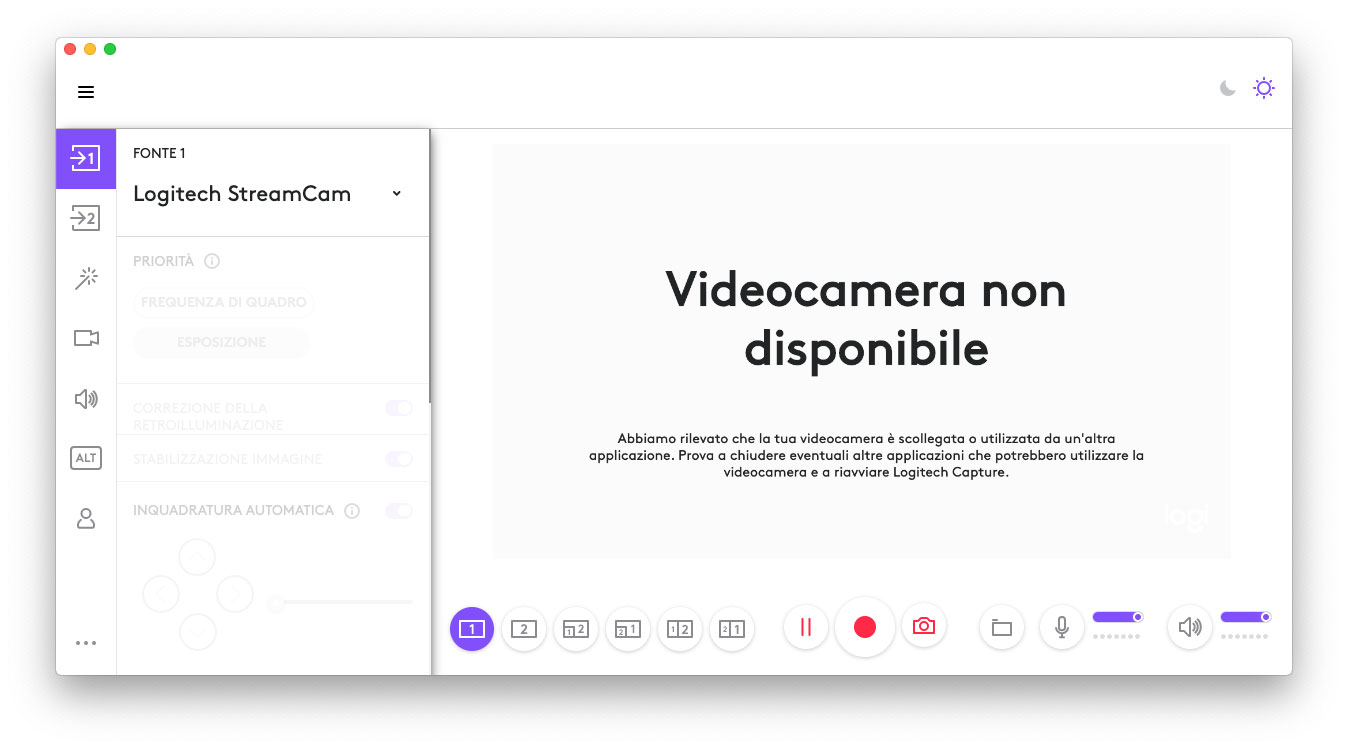
Task: Switch to dark mode moon icon
Action: 1228,88
